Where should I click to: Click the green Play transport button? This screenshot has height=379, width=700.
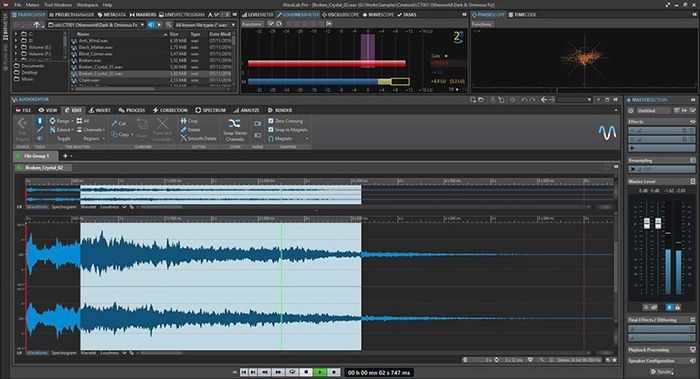coord(320,372)
